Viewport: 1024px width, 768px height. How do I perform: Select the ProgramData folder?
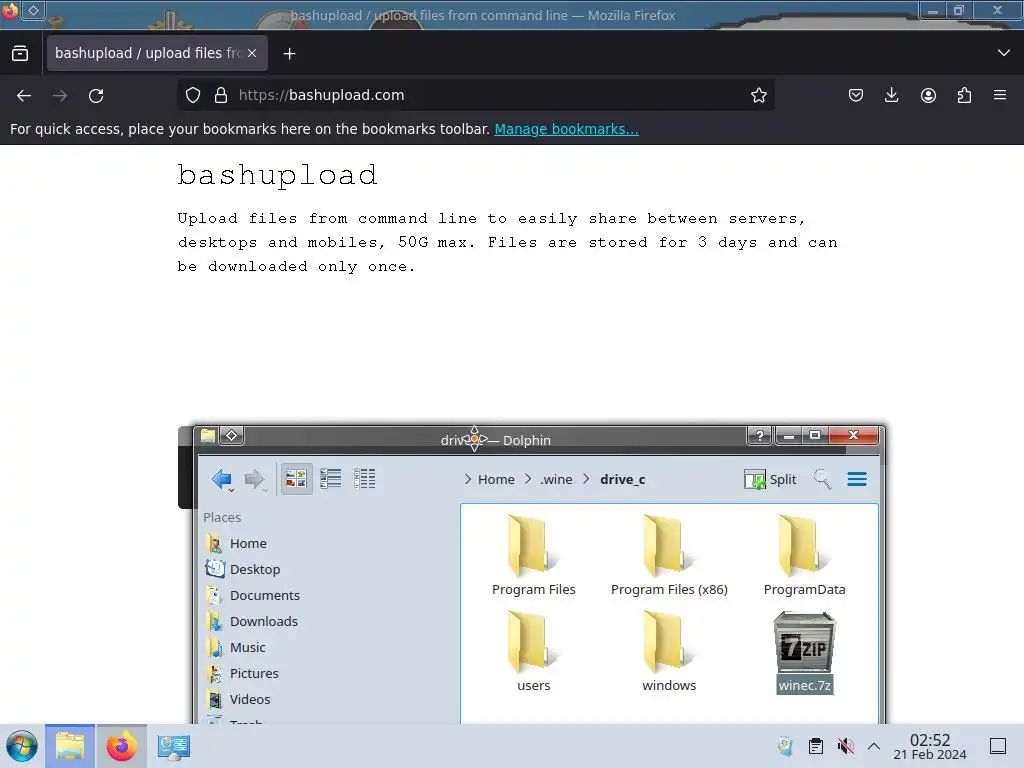804,556
